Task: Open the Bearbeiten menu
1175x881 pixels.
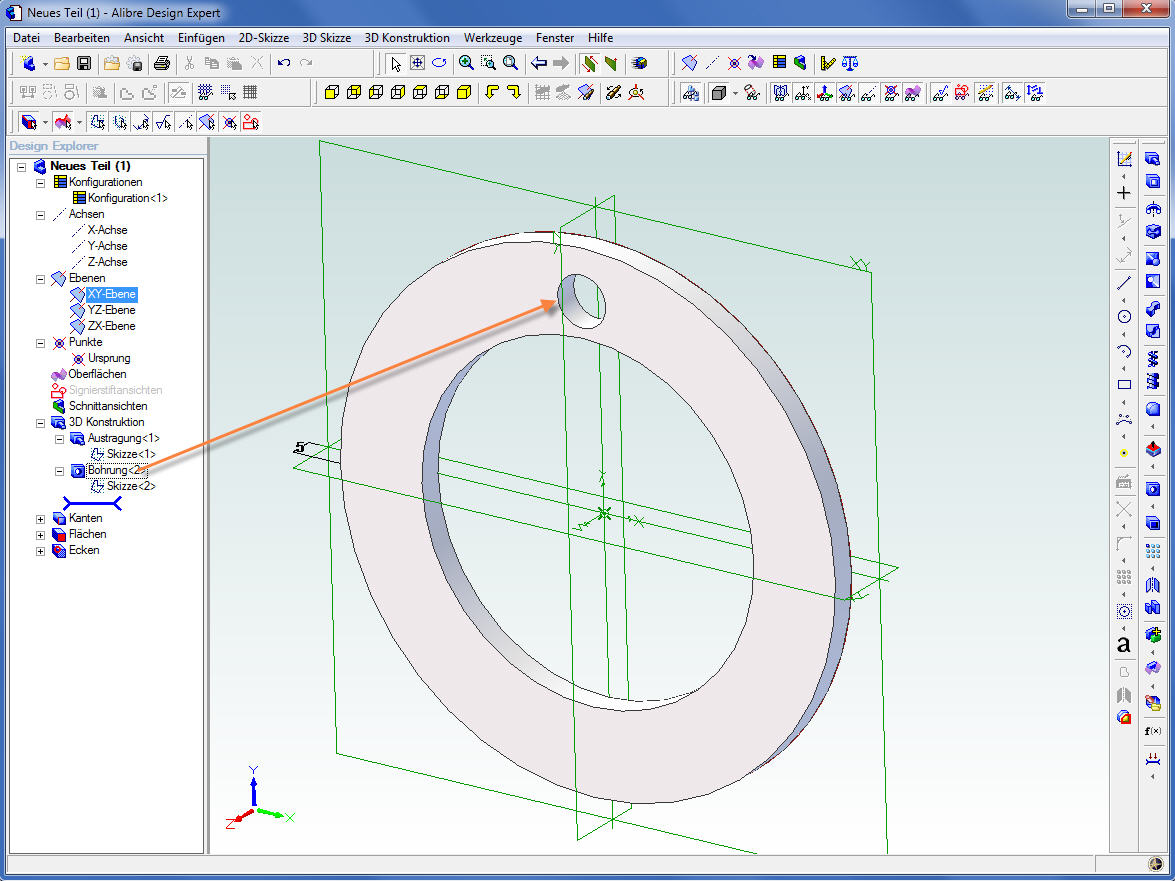Action: [x=82, y=37]
